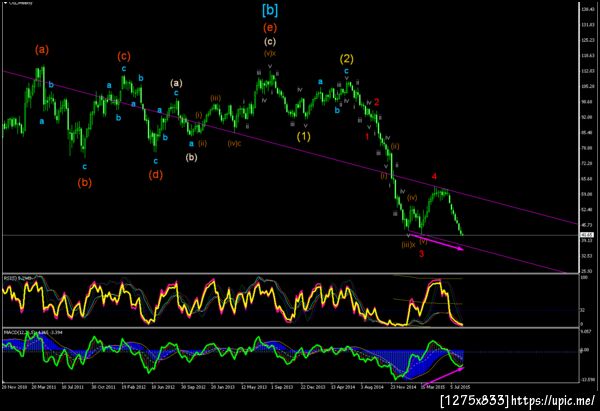
Task: Click the 1 Sep 2013 date label
Action: coord(282,387)
